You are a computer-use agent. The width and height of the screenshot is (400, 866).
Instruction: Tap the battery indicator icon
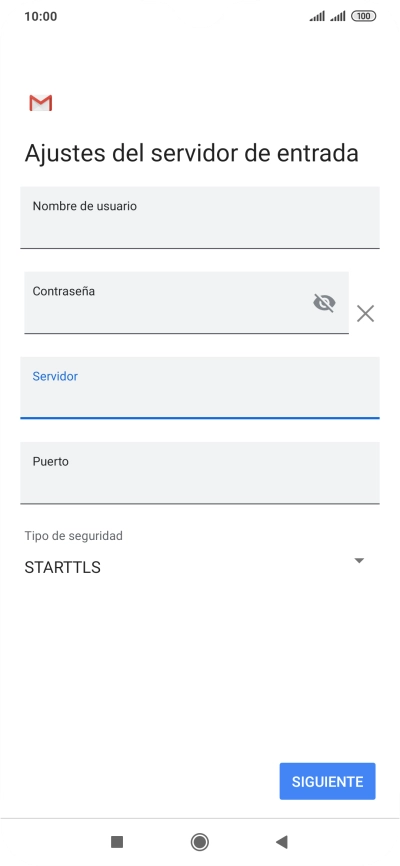click(x=364, y=16)
